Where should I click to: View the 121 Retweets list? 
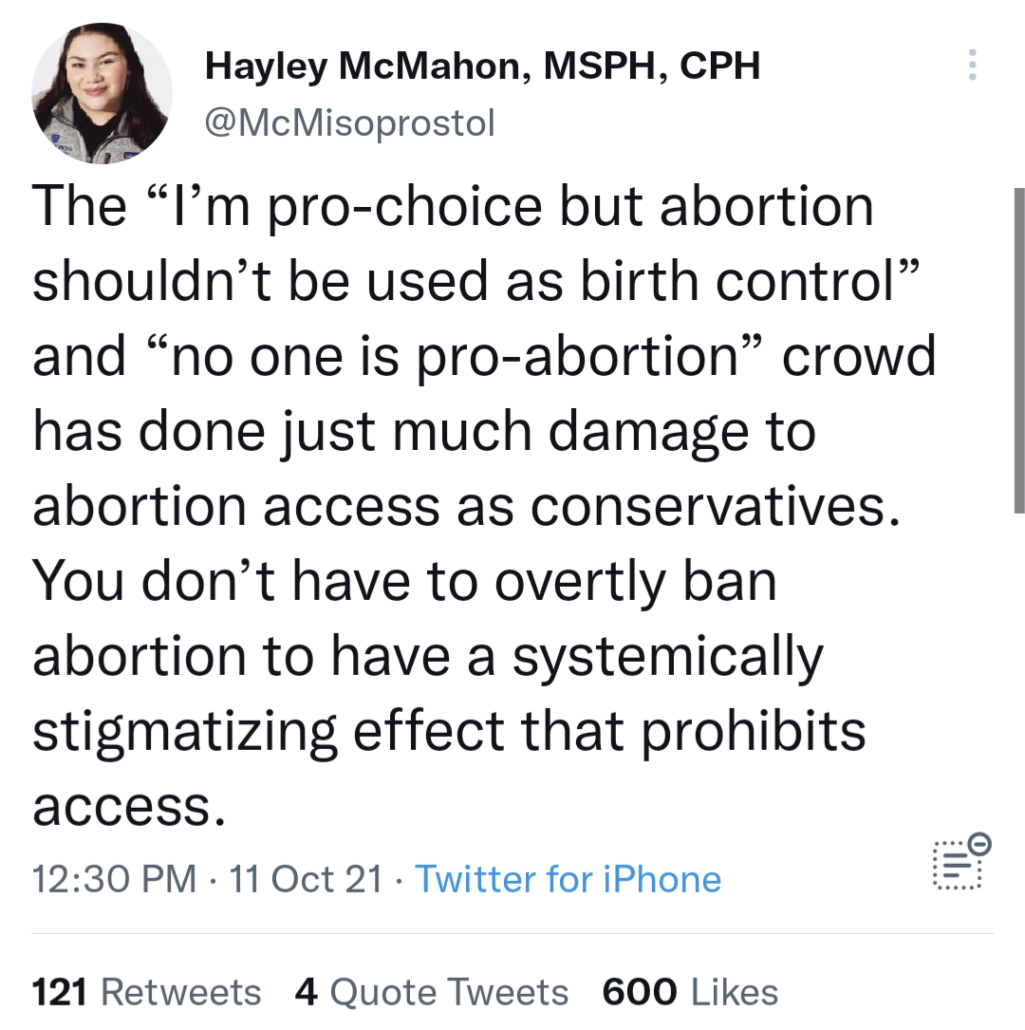tap(147, 992)
